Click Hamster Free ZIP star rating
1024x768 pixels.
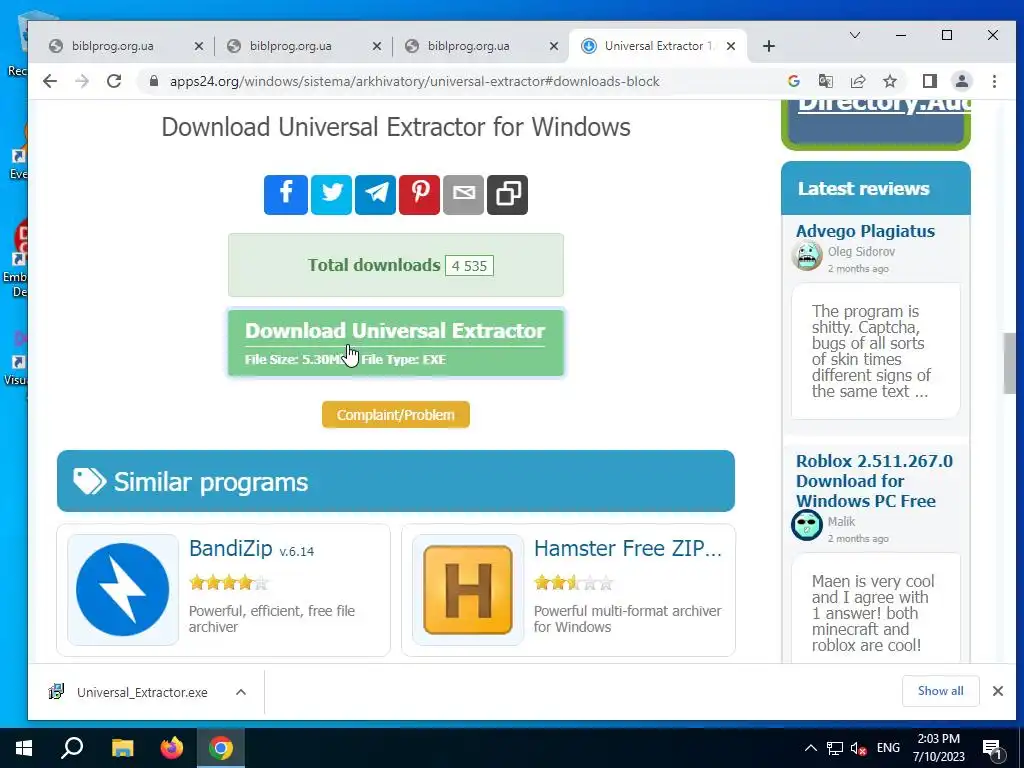pyautogui.click(x=573, y=582)
